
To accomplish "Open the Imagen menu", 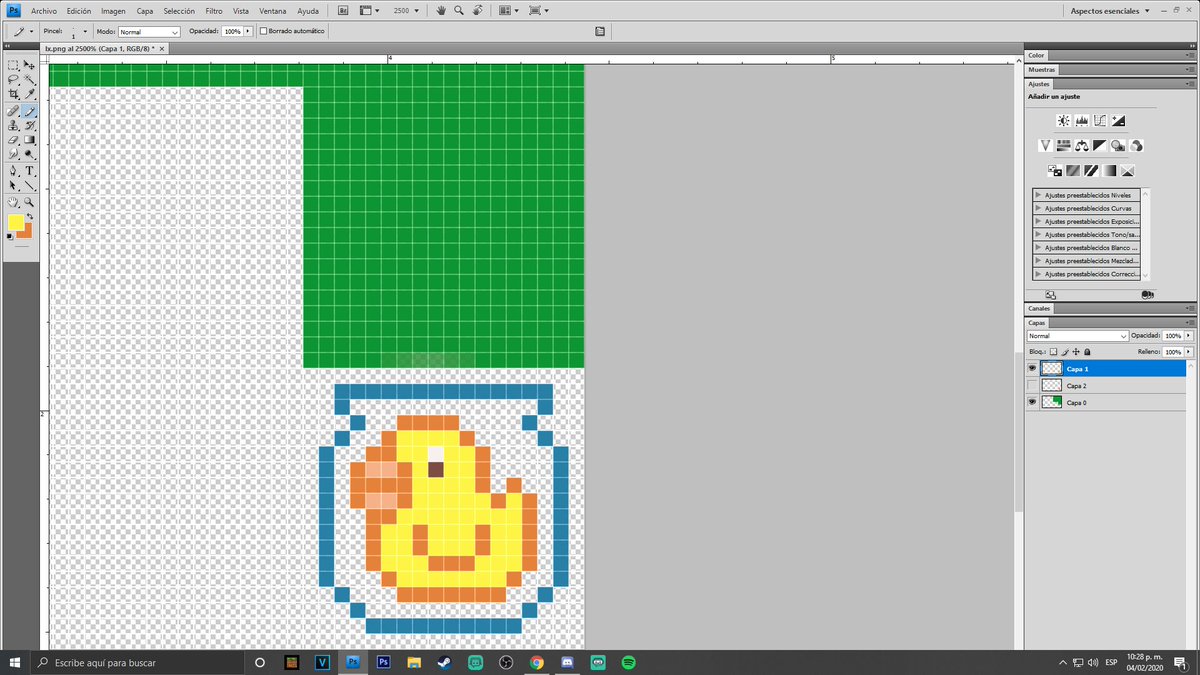I will 113,10.
